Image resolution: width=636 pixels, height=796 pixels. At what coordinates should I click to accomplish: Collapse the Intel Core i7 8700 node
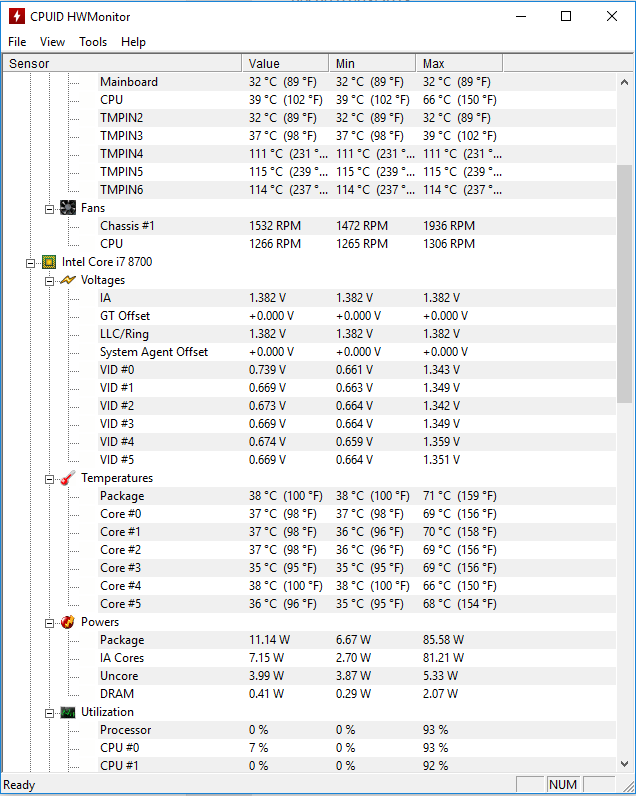[30, 263]
